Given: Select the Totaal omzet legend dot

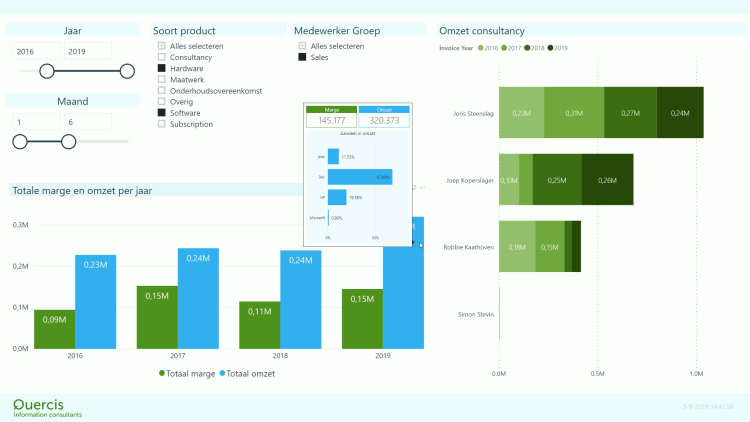Looking at the screenshot, I should [222, 373].
